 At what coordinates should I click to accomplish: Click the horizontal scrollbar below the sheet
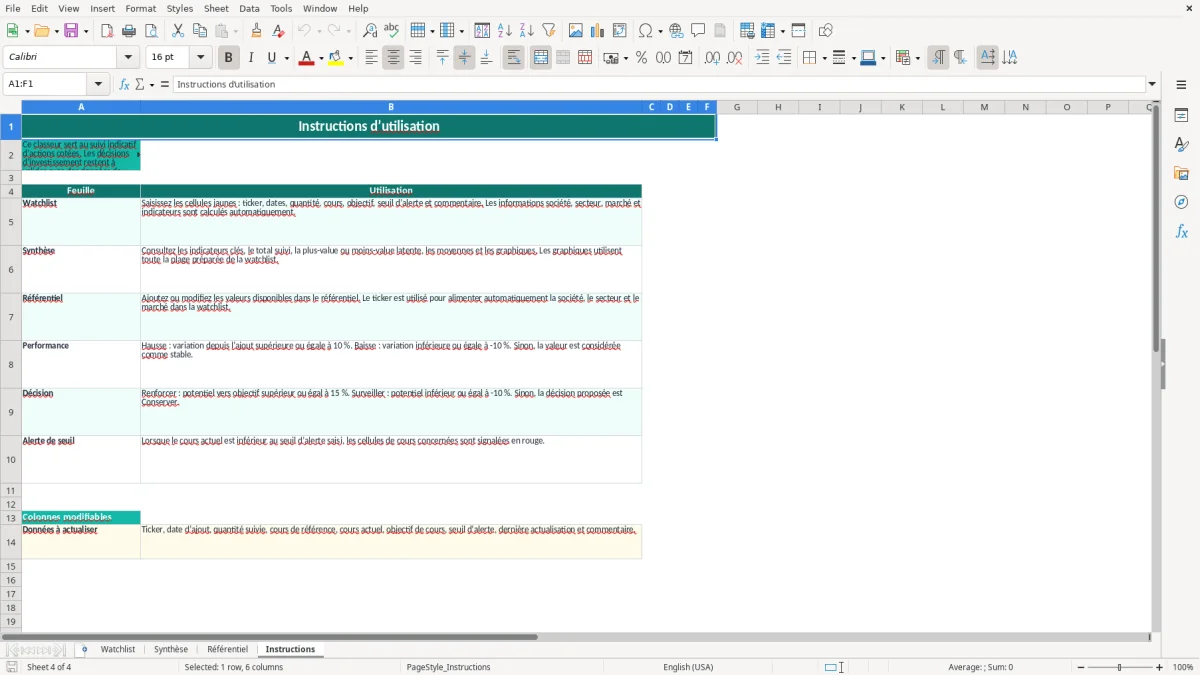[x=270, y=636]
